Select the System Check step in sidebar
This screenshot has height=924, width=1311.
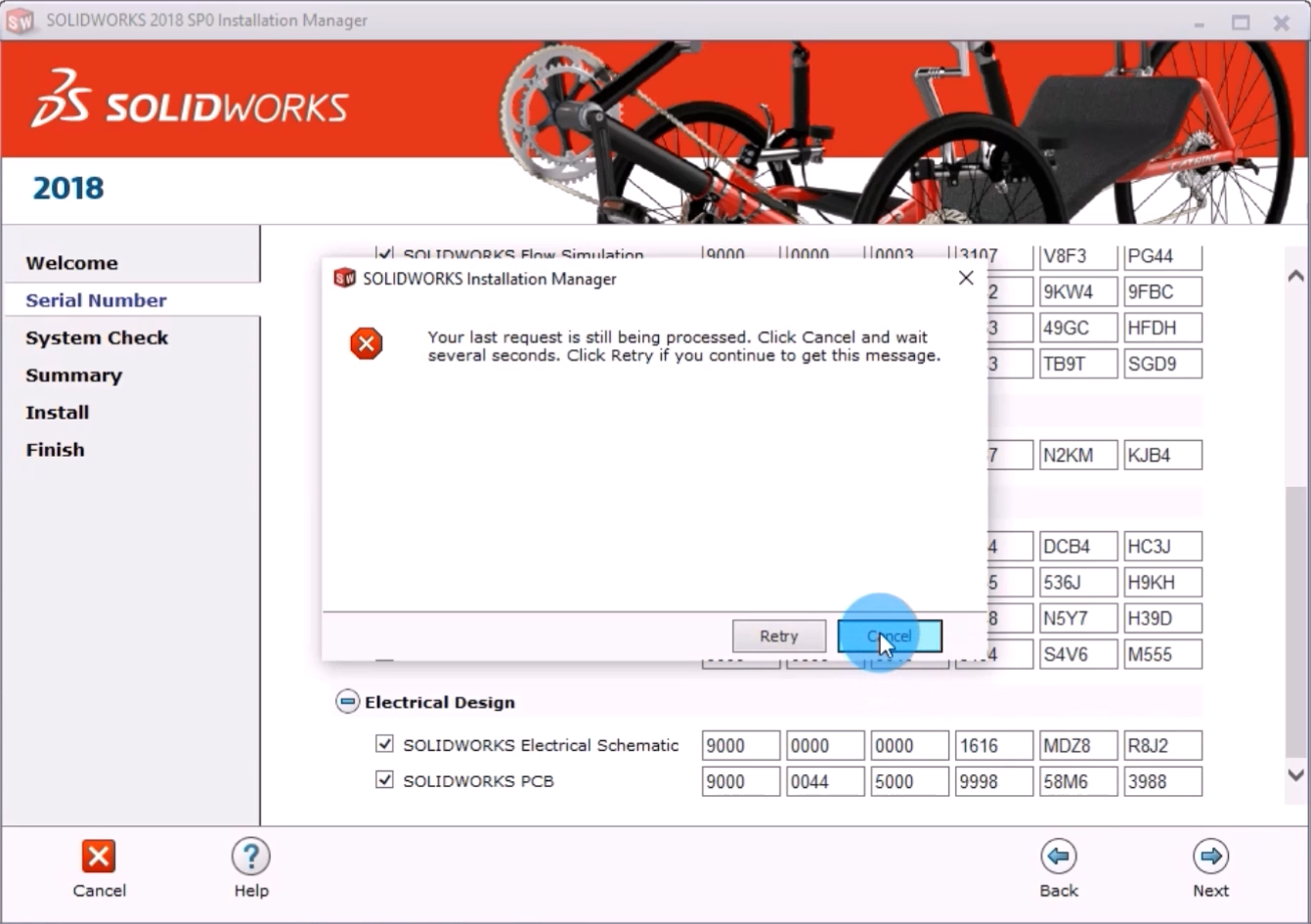coord(97,337)
